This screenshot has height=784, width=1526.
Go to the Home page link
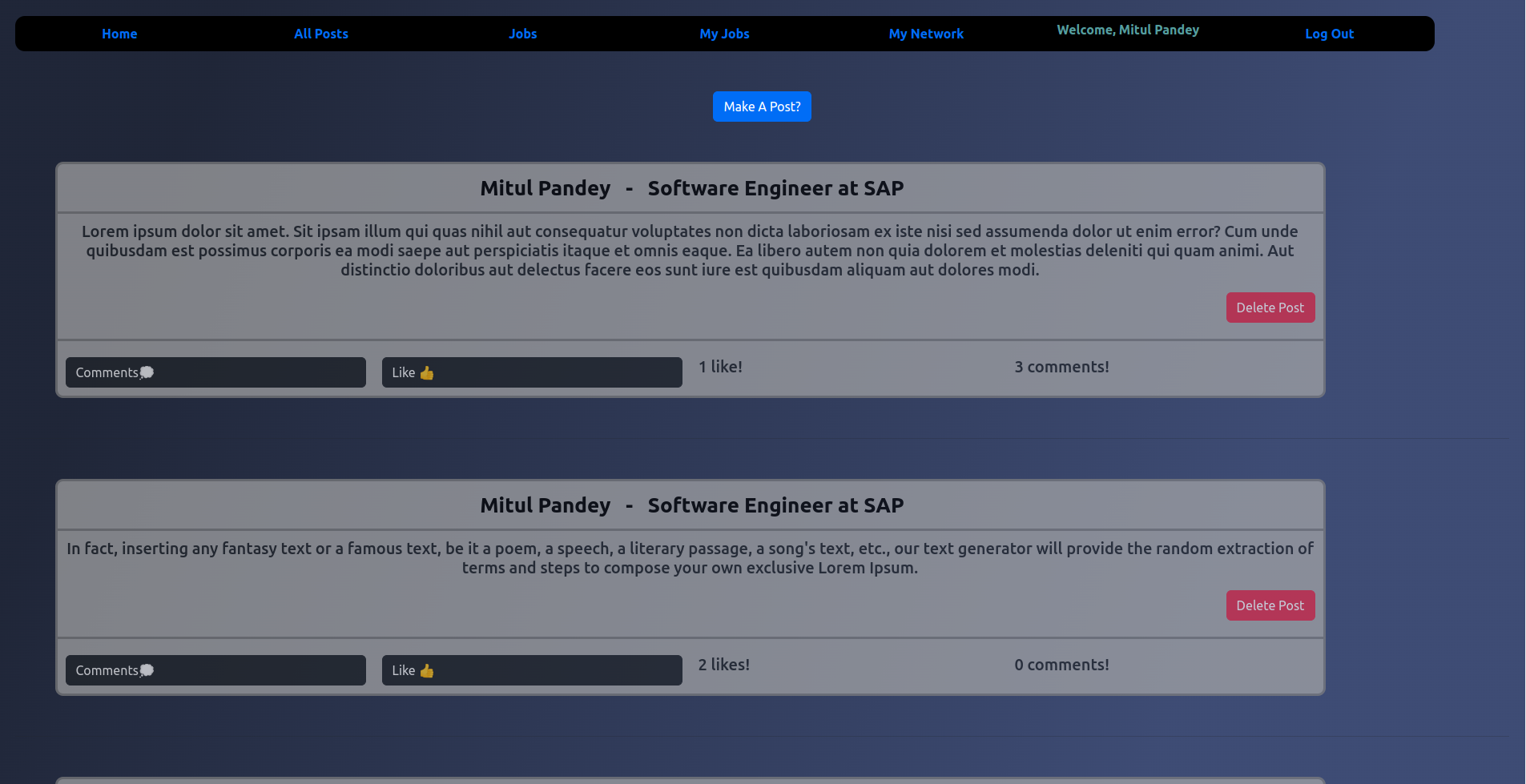[119, 34]
